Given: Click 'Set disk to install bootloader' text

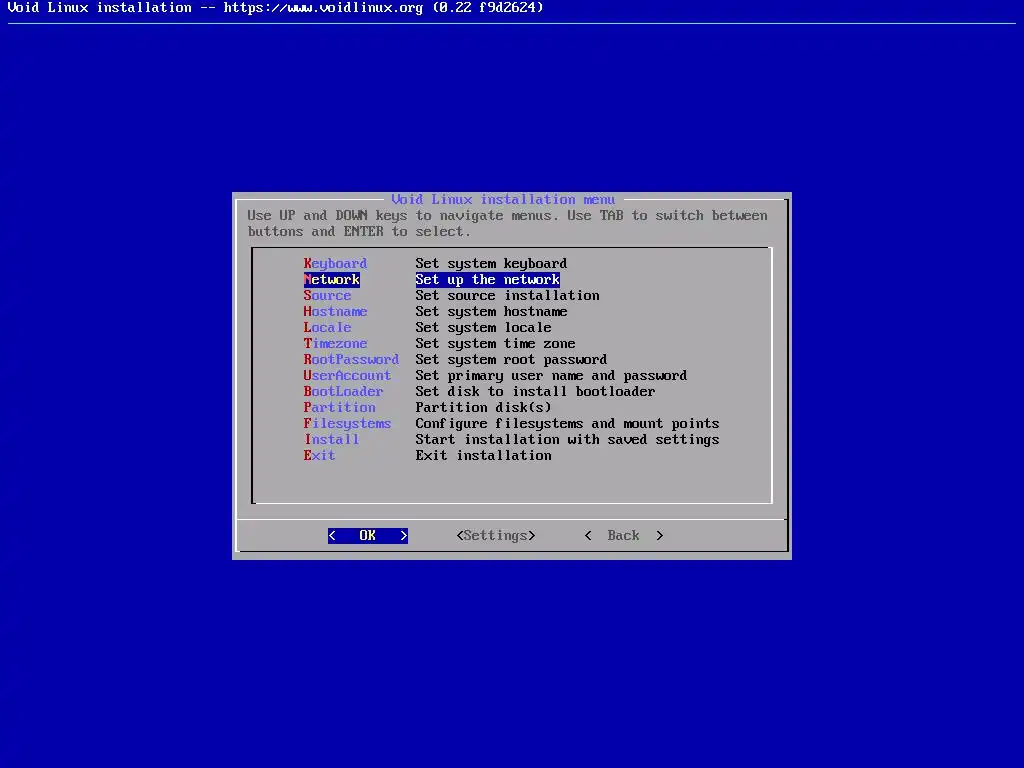Looking at the screenshot, I should 536,391.
